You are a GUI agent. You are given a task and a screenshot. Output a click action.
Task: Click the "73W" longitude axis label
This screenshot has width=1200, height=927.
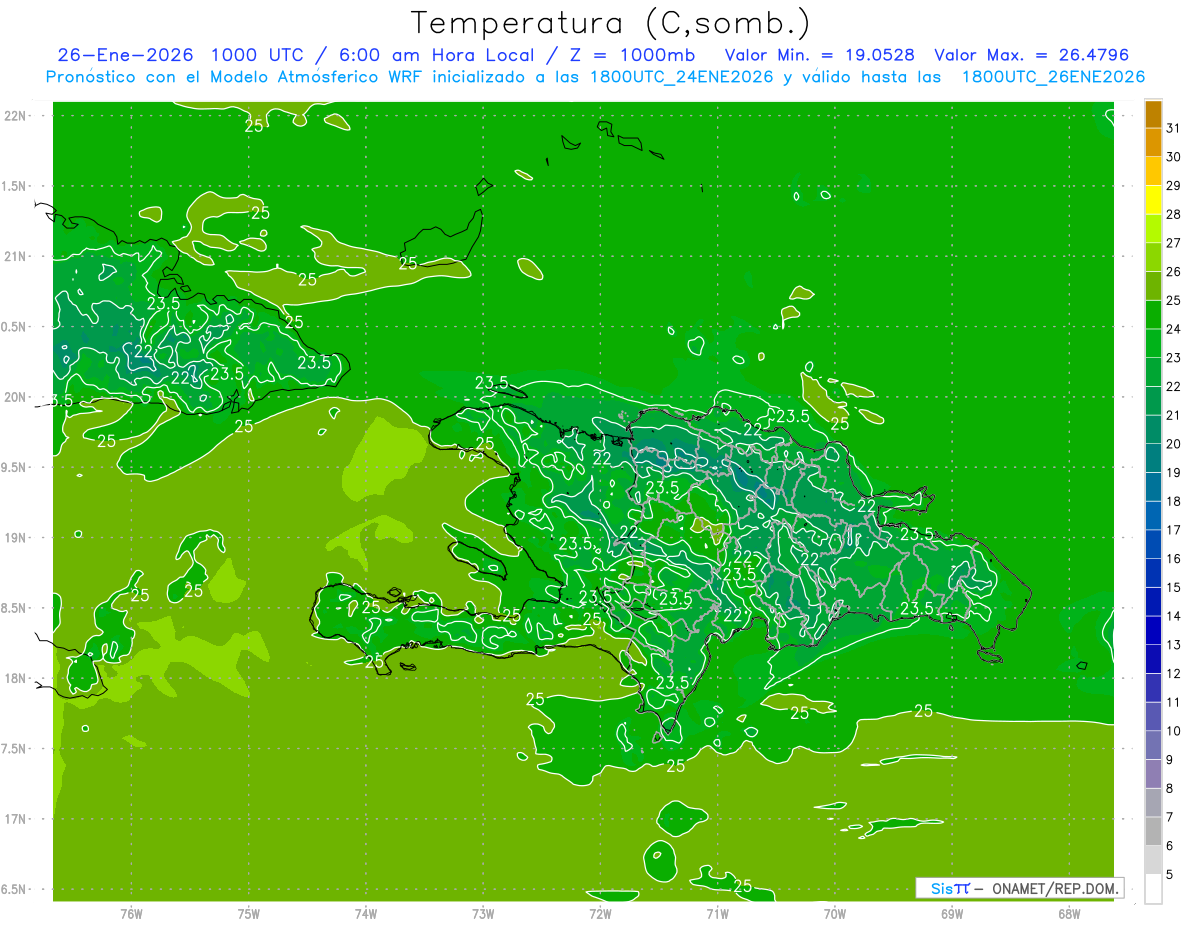coord(483,914)
